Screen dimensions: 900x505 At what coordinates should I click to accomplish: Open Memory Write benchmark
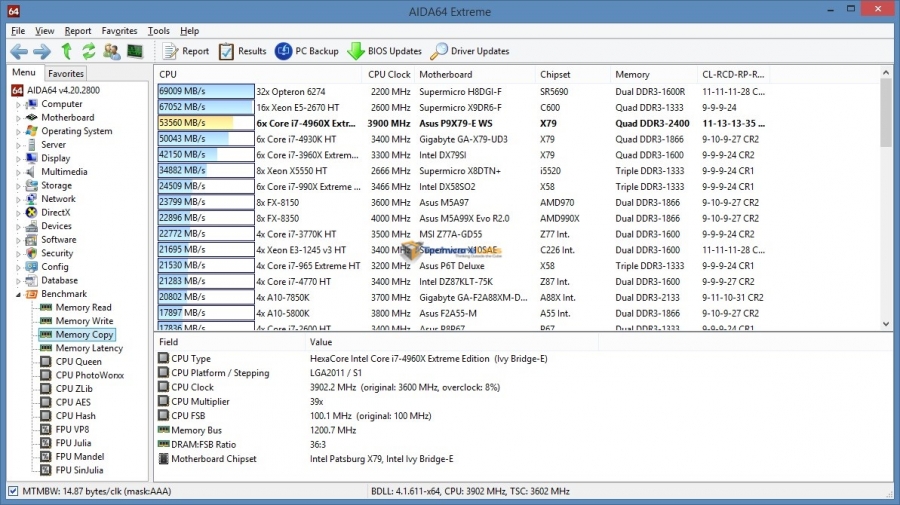84,321
